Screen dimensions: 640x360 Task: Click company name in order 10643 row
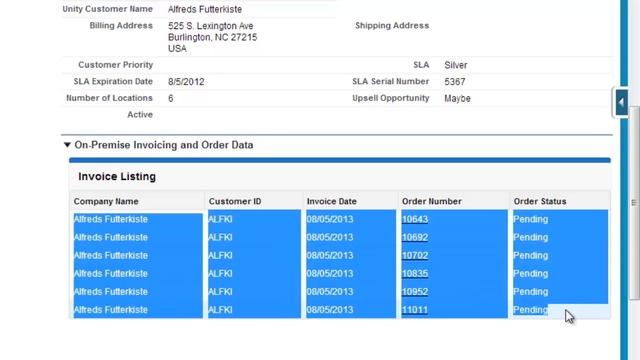click(111, 219)
